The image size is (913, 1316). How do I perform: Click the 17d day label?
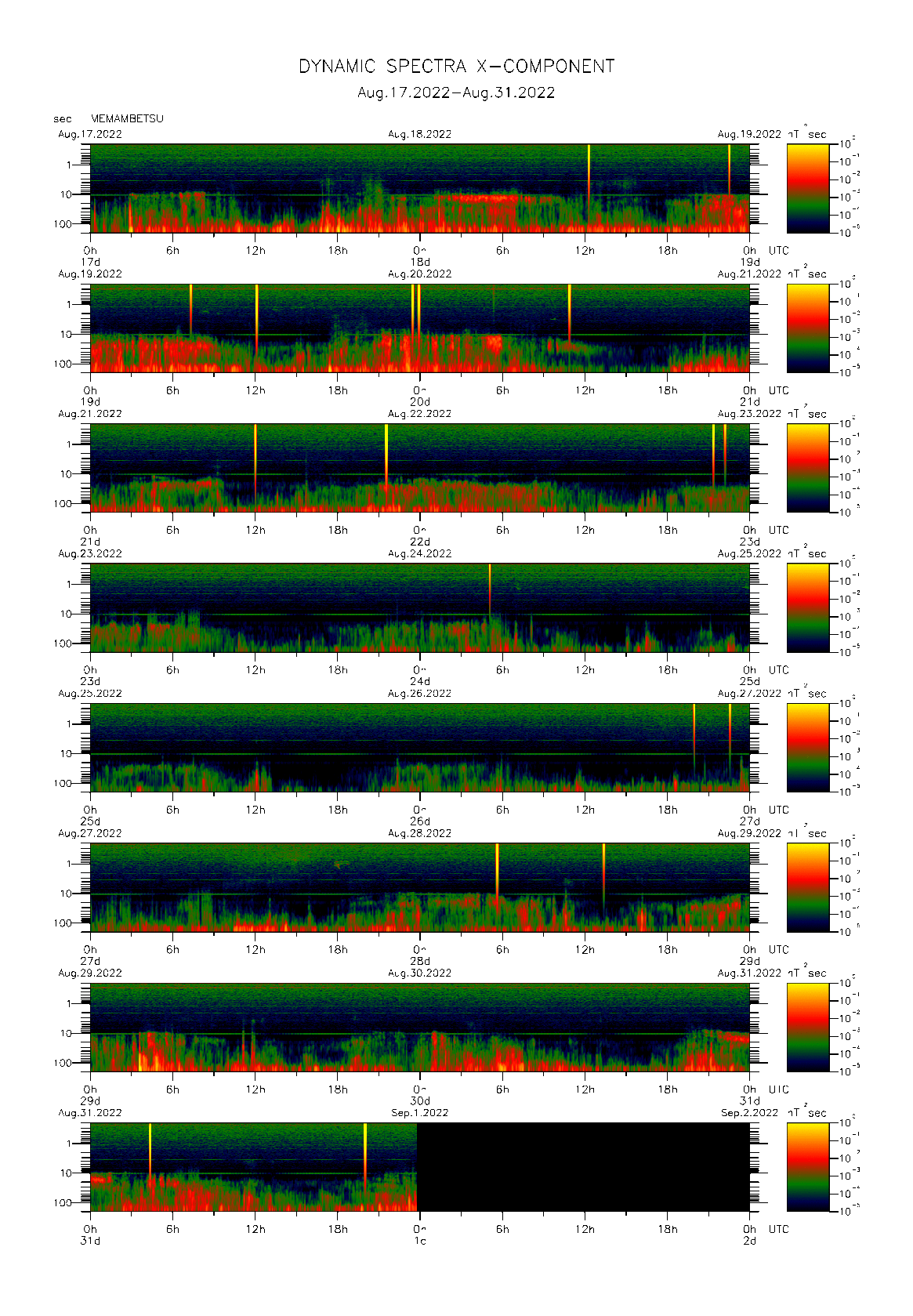(x=90, y=262)
